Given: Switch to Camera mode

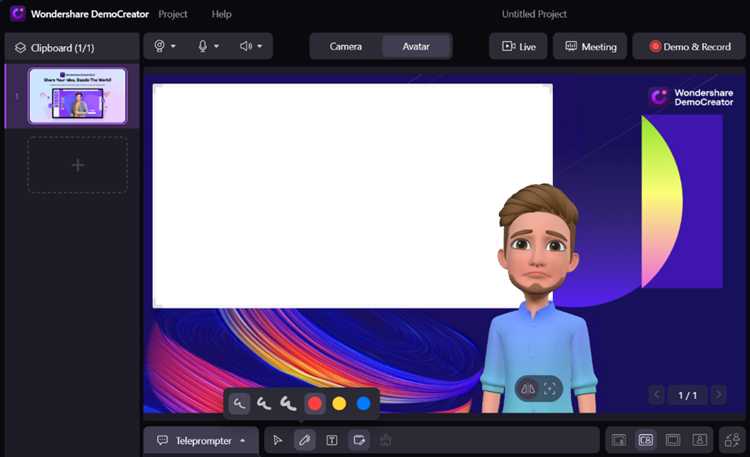Looking at the screenshot, I should 345,46.
